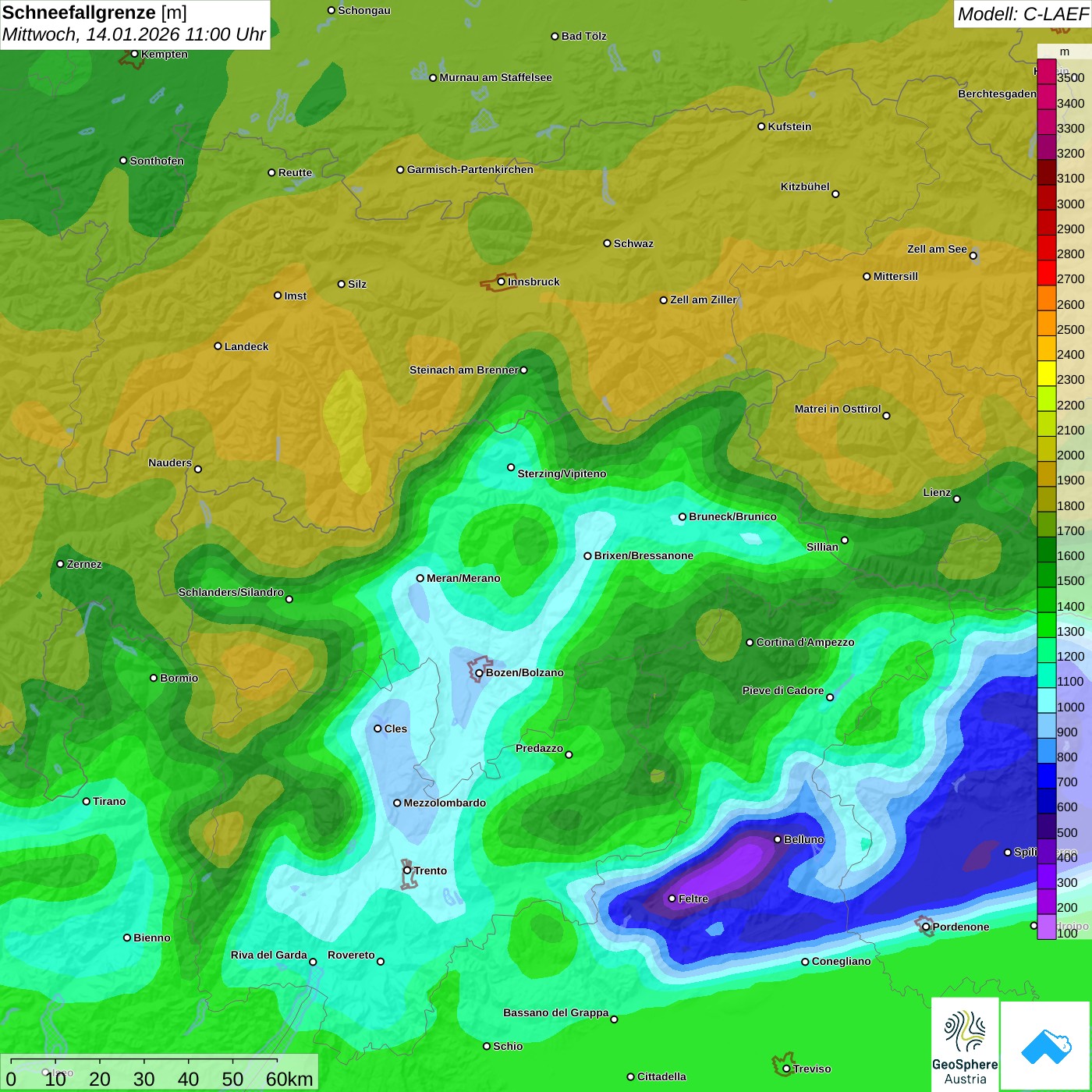Select the Zernez location marker
Screen dimensions: 1092x1092
pos(60,564)
